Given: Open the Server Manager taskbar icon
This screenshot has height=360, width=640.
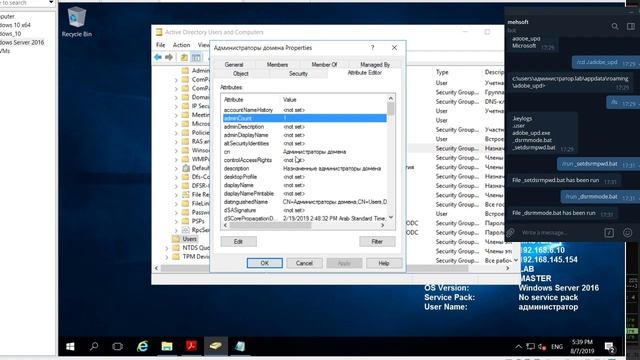Looking at the screenshot, I should (x=240, y=347).
